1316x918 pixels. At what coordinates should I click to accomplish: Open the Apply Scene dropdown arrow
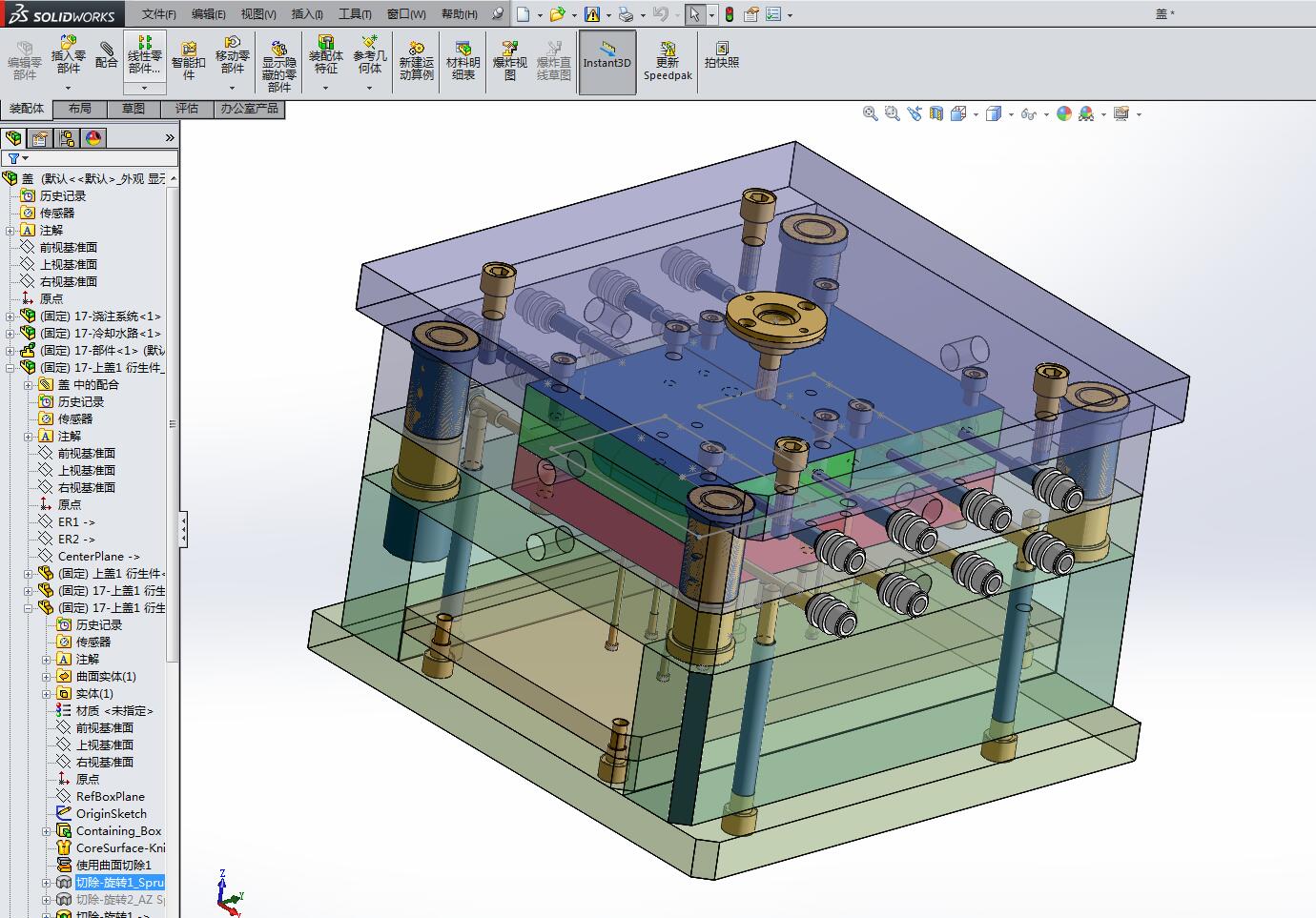pos(1103,114)
